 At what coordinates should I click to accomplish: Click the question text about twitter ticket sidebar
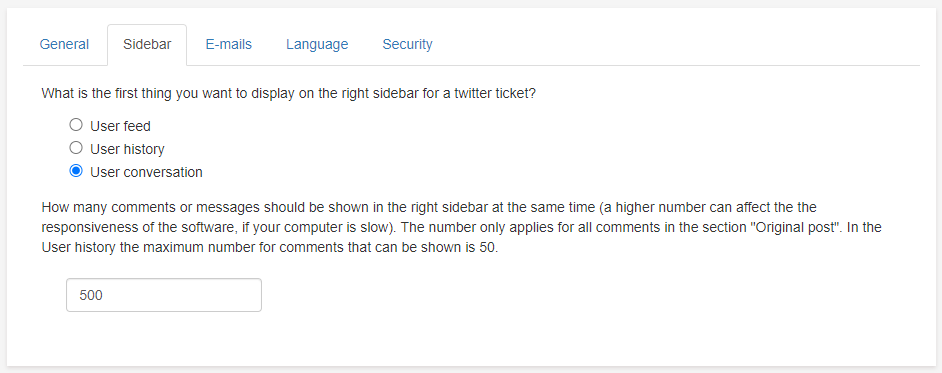point(288,94)
